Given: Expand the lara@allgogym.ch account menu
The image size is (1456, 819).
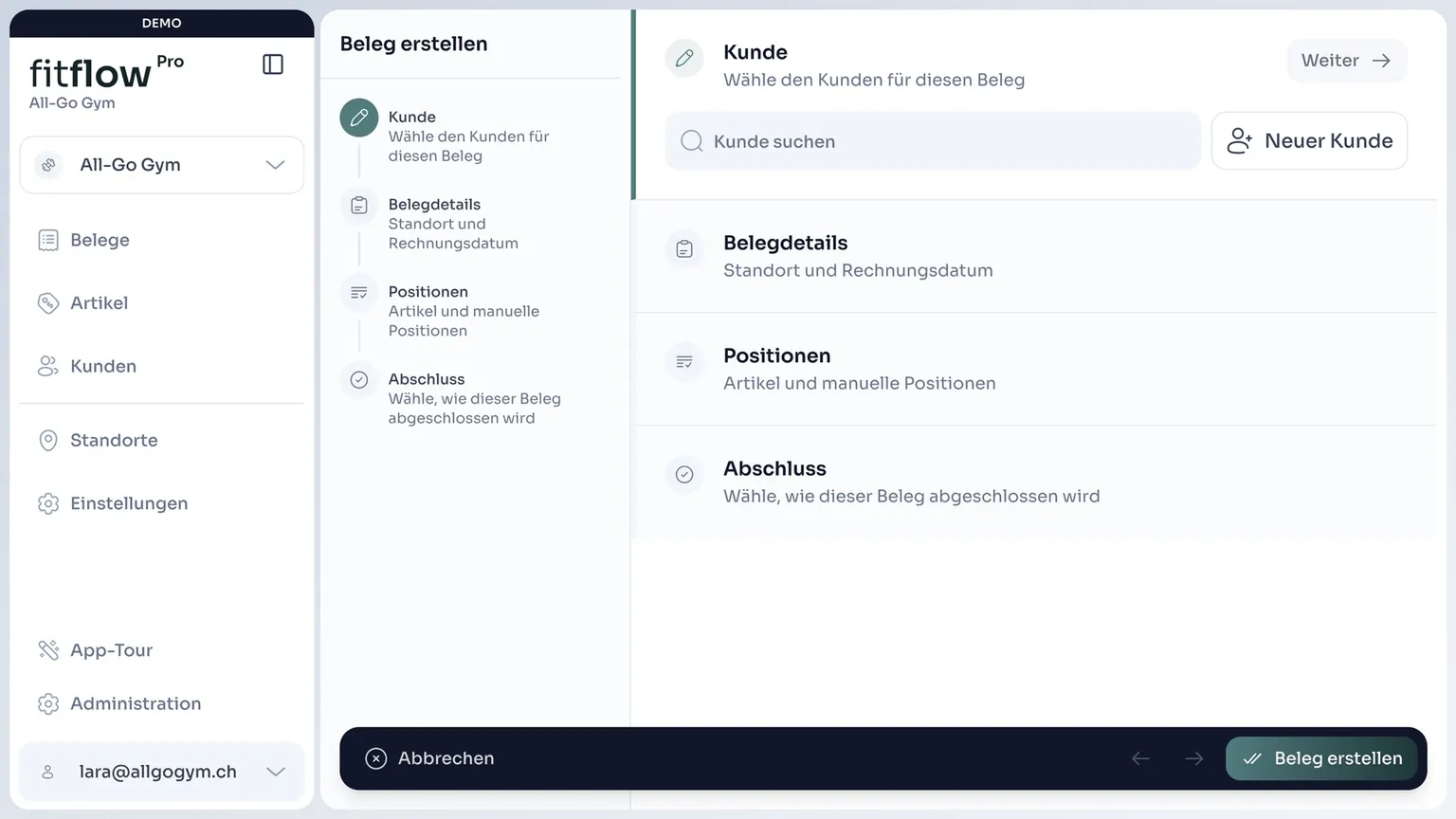Looking at the screenshot, I should (162, 772).
